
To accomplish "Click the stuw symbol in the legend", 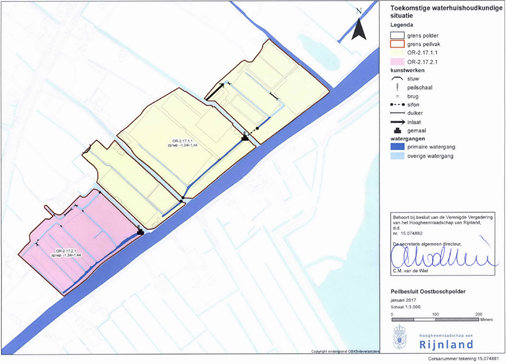I will click(397, 79).
